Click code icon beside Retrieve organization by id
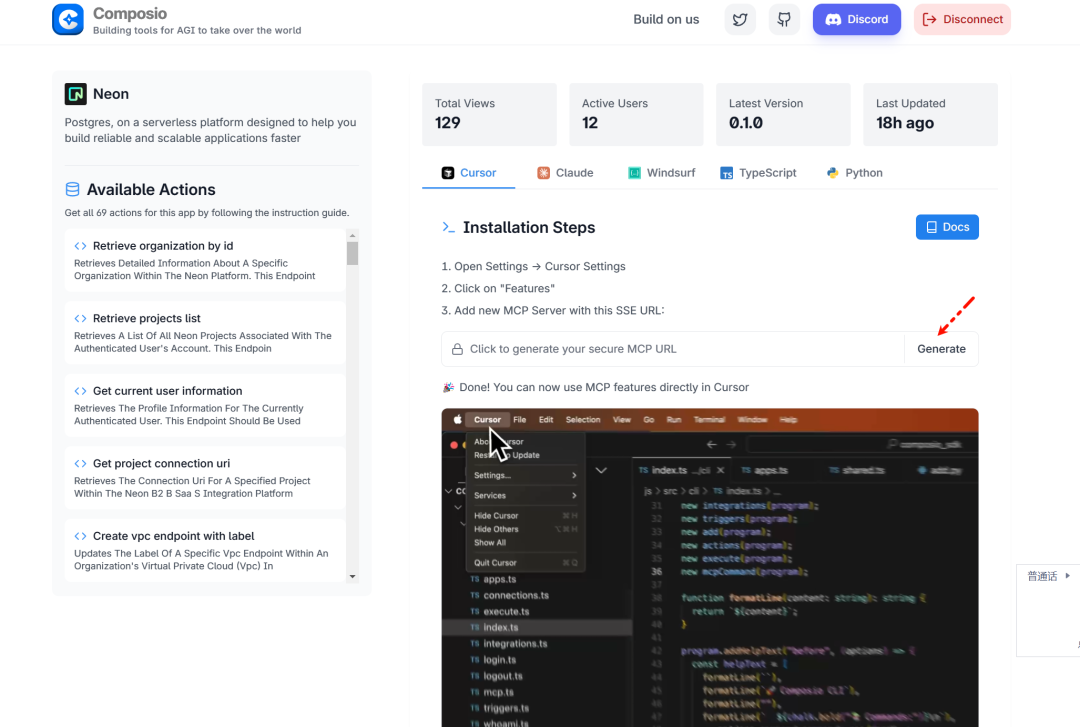Screen dimensions: 1080x727 click(x=81, y=246)
